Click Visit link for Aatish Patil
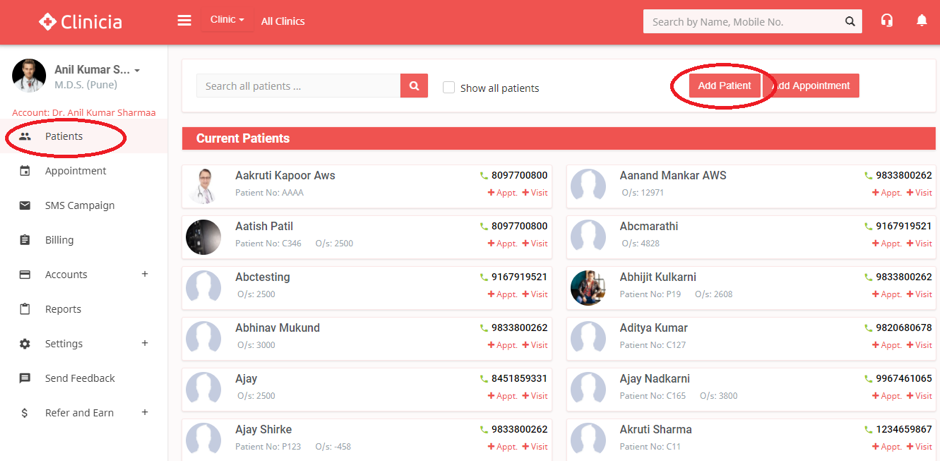This screenshot has height=461, width=940. point(535,243)
